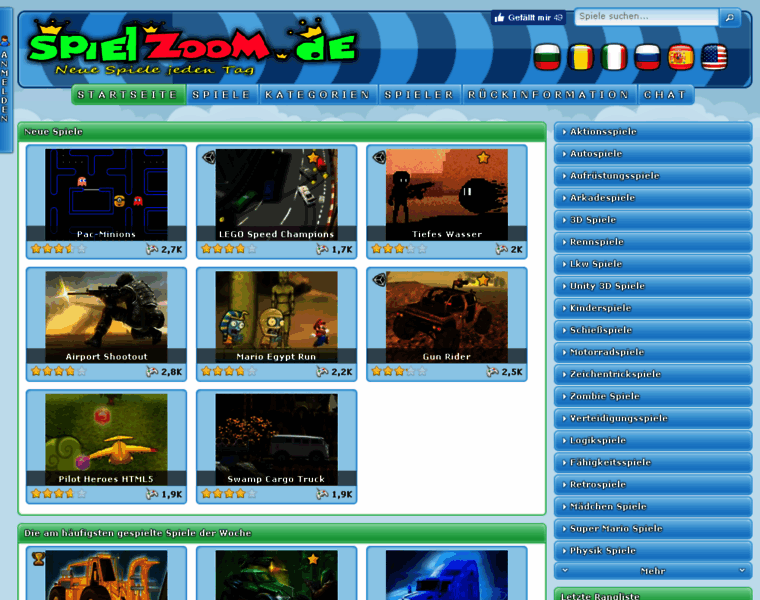This screenshot has width=760, height=600.
Task: Click the 2,8K plays gamepad icon
Action: point(152,372)
